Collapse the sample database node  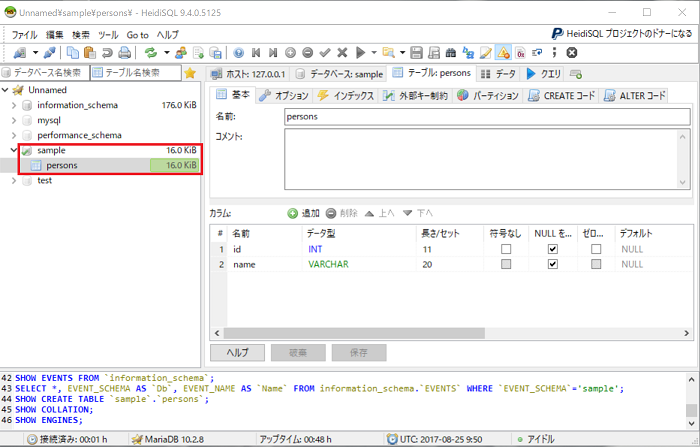[x=14, y=150]
